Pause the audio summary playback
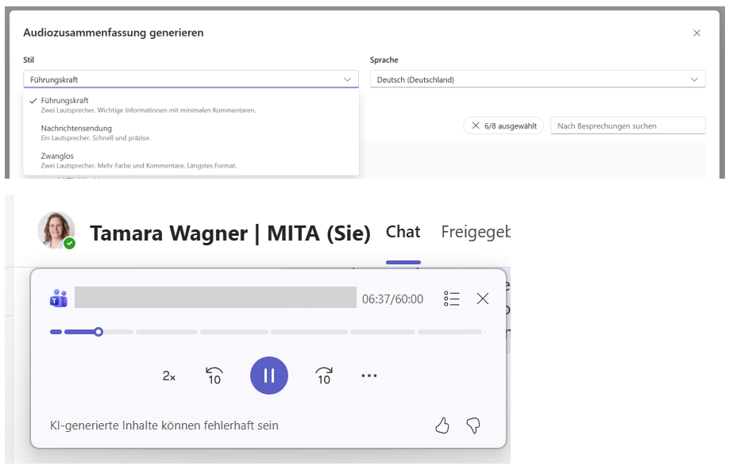Image resolution: width=729 pixels, height=470 pixels. coord(269,376)
